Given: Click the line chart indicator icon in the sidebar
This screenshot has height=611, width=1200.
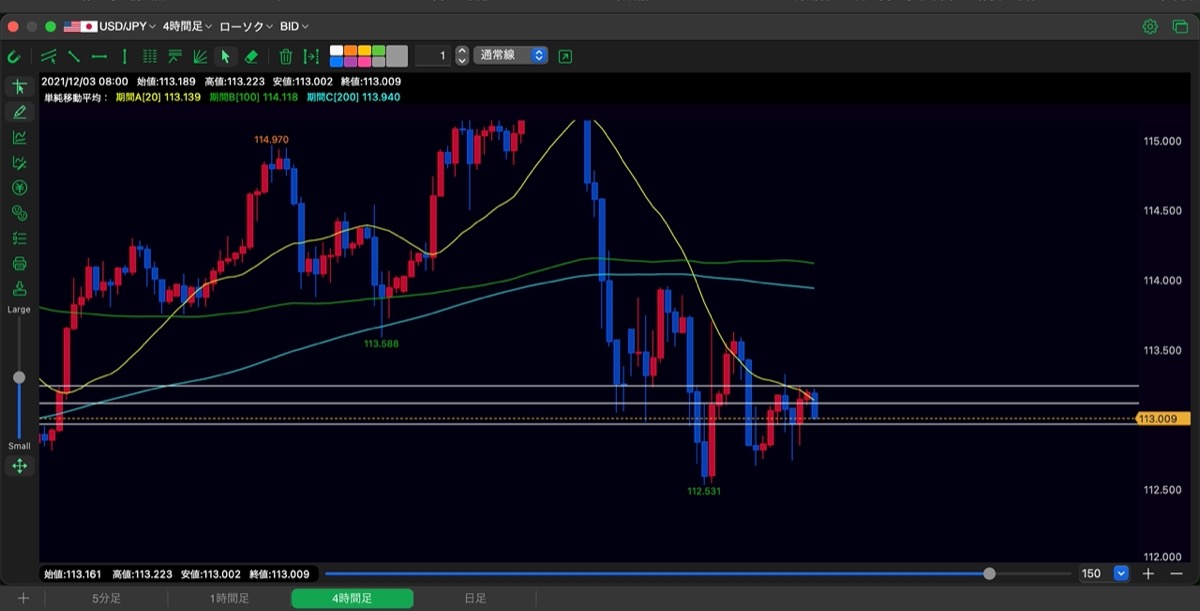Looking at the screenshot, I should pos(19,137).
